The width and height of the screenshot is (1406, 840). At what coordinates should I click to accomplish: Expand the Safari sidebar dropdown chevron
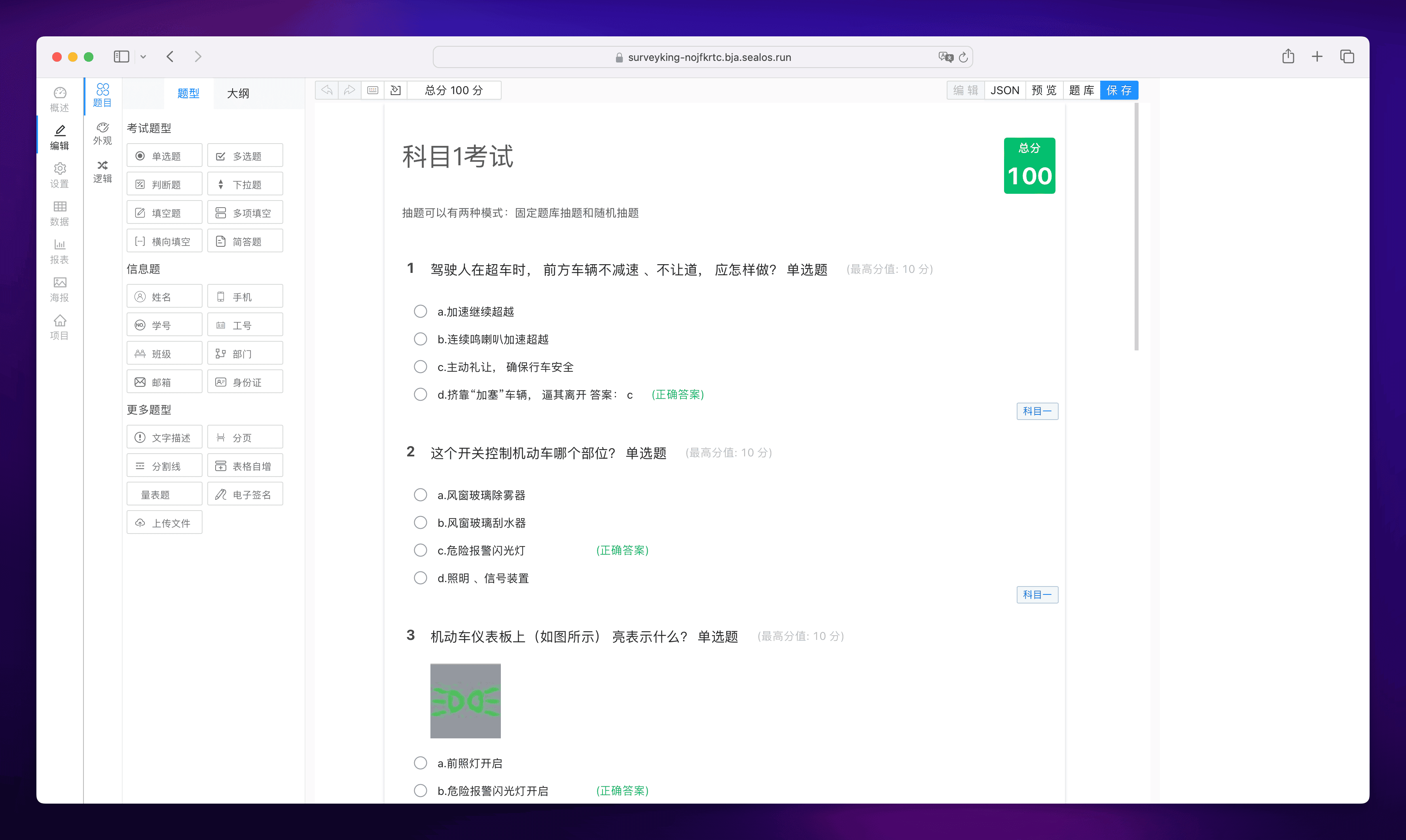tap(143, 57)
